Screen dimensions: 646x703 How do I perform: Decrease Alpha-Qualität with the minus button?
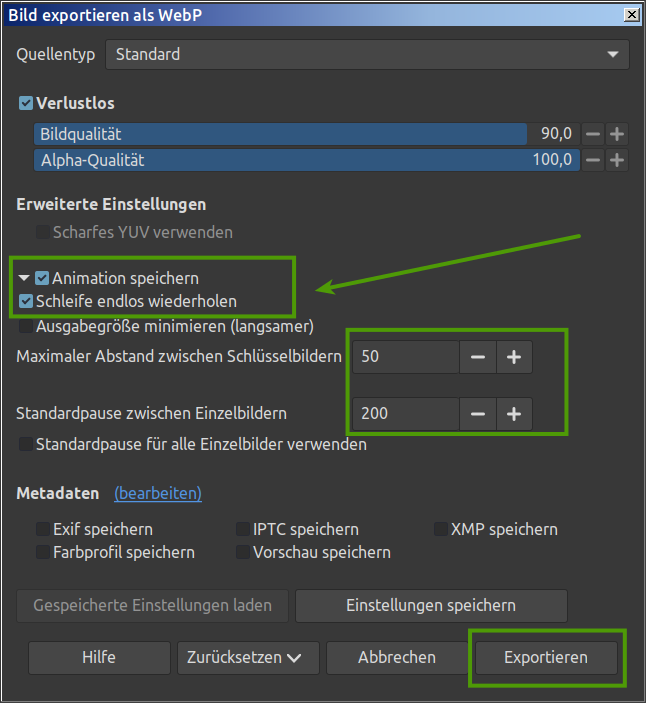pos(593,160)
